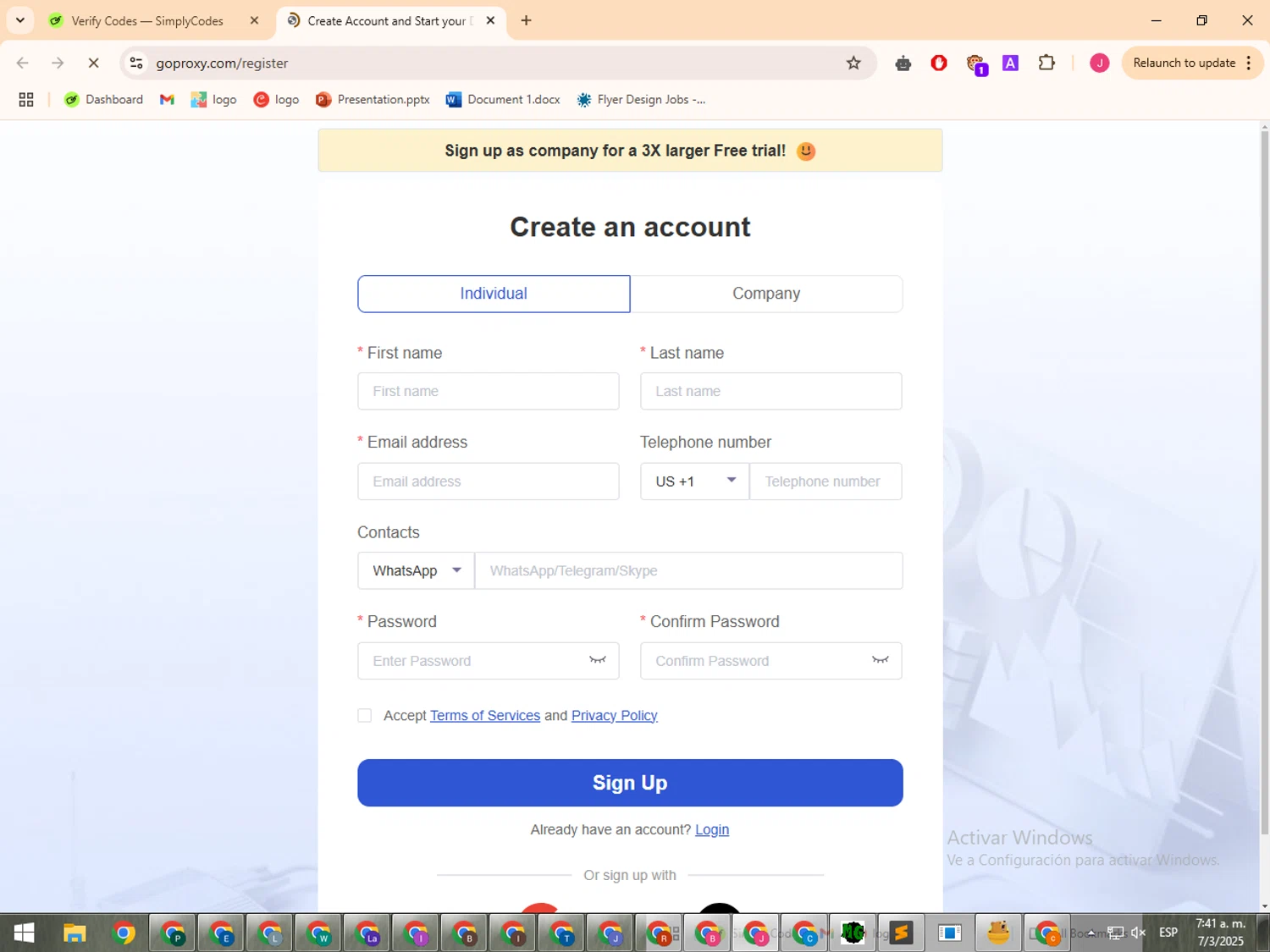Open the monkey extension with badge 1
1270x952 pixels.
point(976,64)
